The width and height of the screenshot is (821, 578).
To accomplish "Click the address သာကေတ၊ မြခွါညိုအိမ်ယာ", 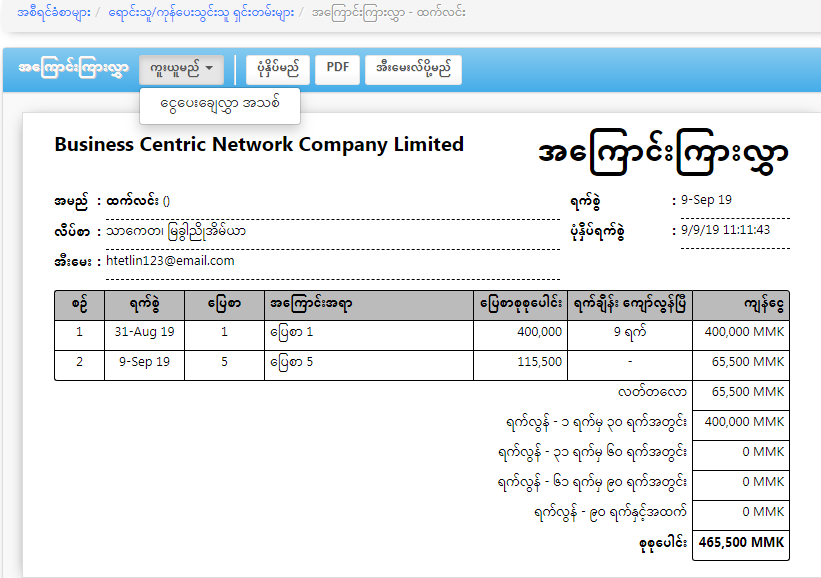I will [x=176, y=231].
